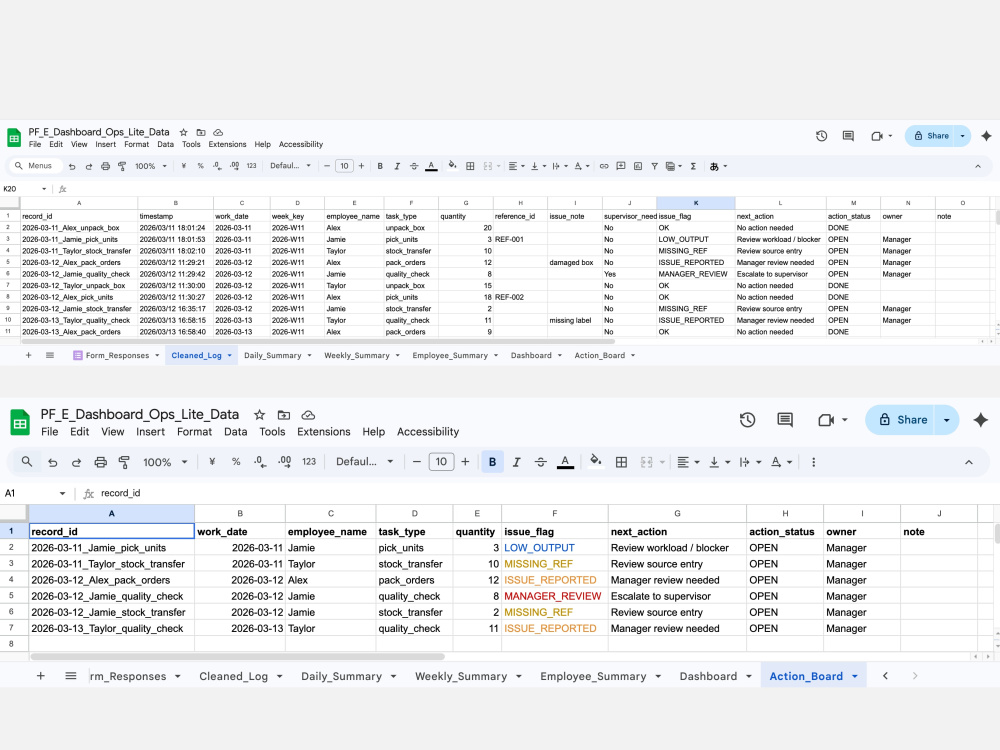The height and width of the screenshot is (750, 1000).
Task: Click functions sigma icon in upper spreadsheet
Action: click(x=693, y=166)
